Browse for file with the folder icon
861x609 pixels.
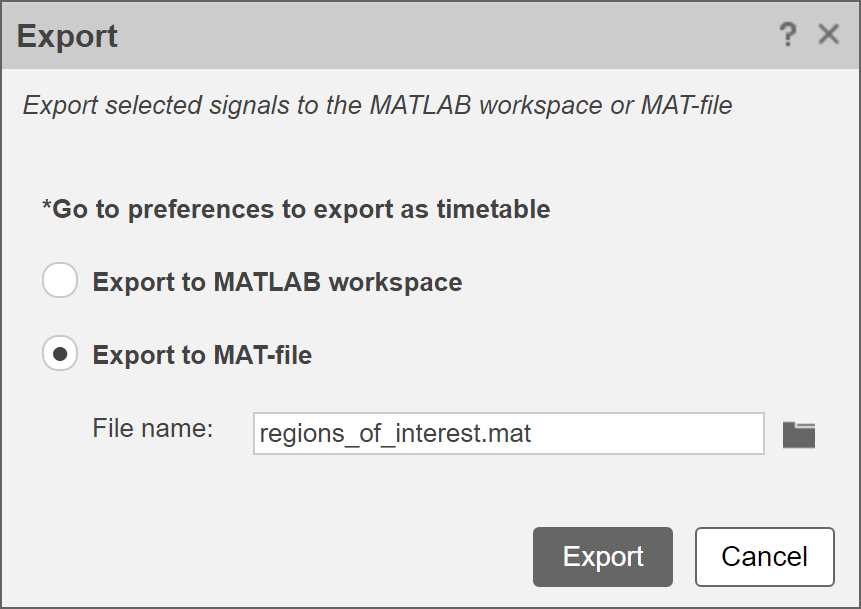(799, 434)
